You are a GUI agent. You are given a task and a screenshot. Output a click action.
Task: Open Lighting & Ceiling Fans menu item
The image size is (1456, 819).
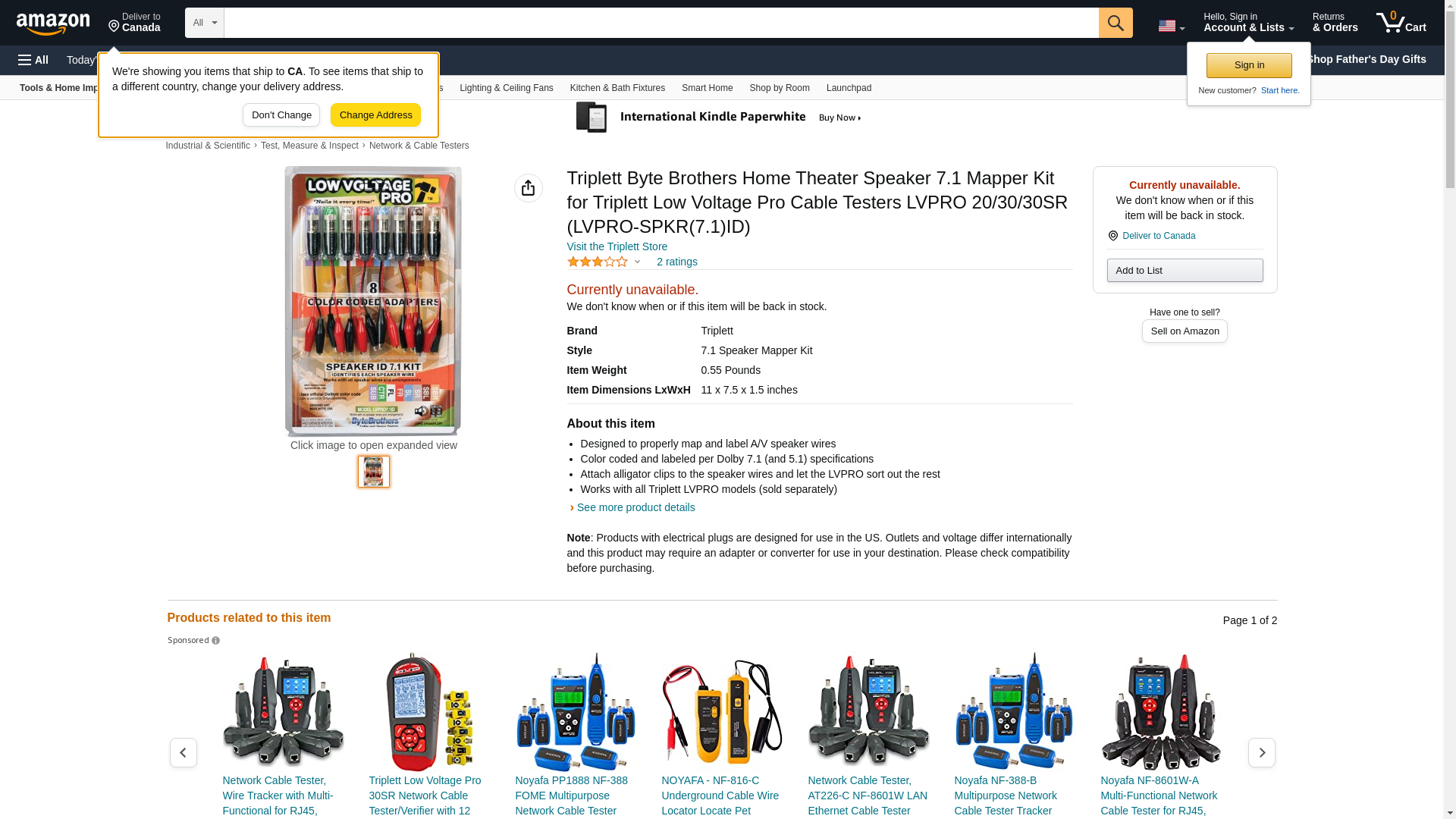click(x=507, y=88)
